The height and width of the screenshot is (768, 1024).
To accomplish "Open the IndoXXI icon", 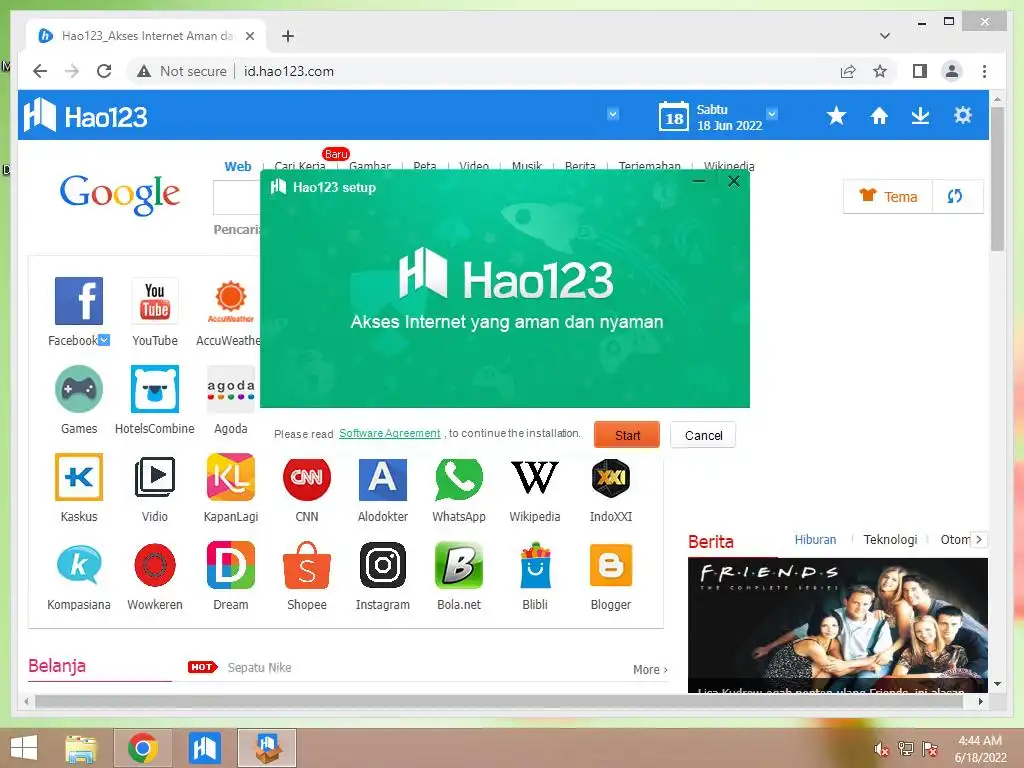I will [611, 478].
